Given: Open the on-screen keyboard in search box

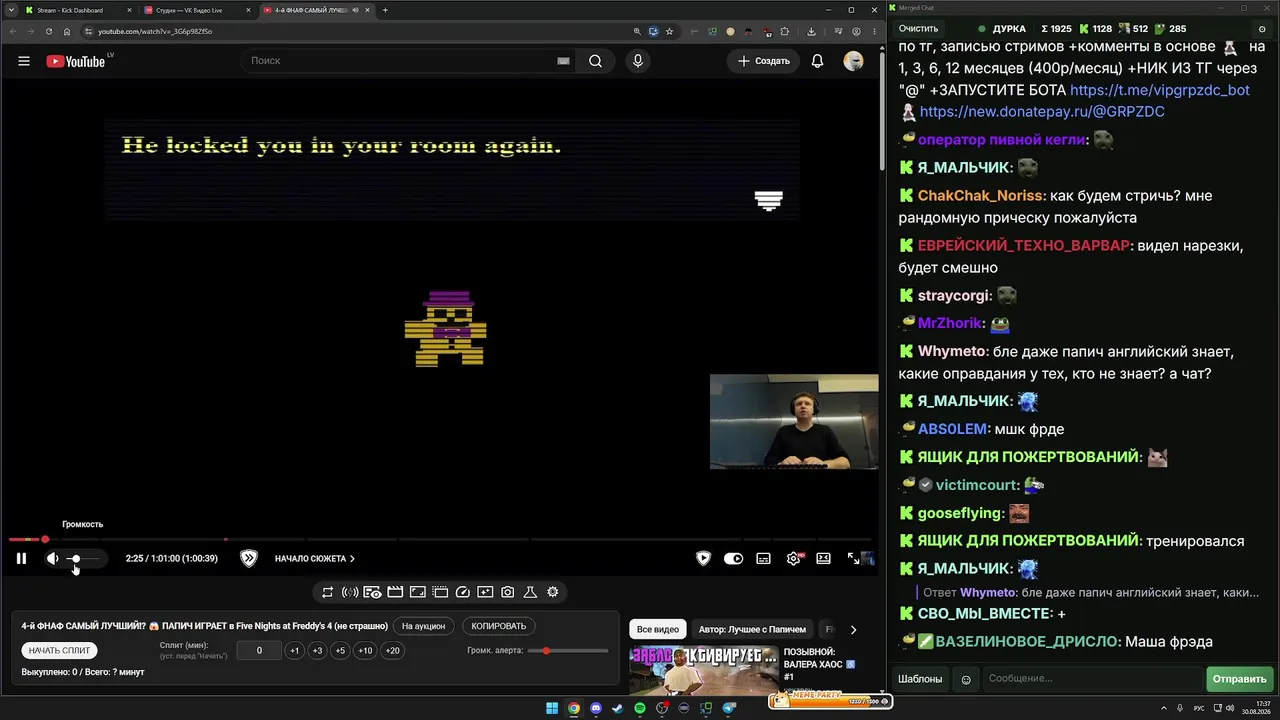Looking at the screenshot, I should point(563,61).
